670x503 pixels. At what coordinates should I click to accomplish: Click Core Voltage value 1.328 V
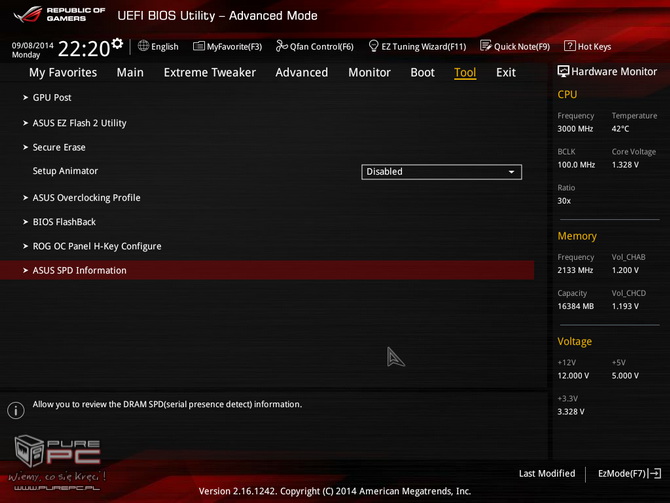point(625,165)
